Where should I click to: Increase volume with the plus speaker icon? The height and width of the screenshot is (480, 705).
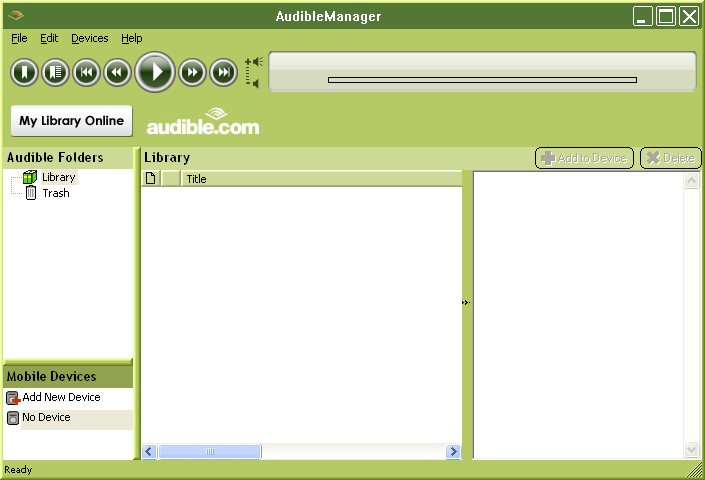pos(254,62)
